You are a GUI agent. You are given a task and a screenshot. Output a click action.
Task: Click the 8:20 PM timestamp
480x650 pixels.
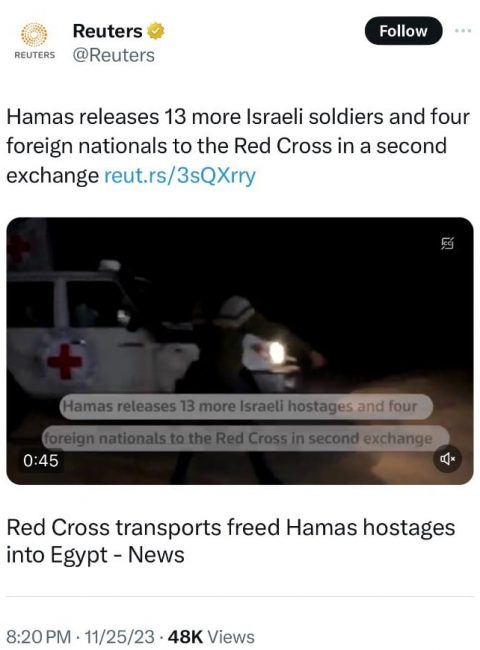tap(36, 637)
